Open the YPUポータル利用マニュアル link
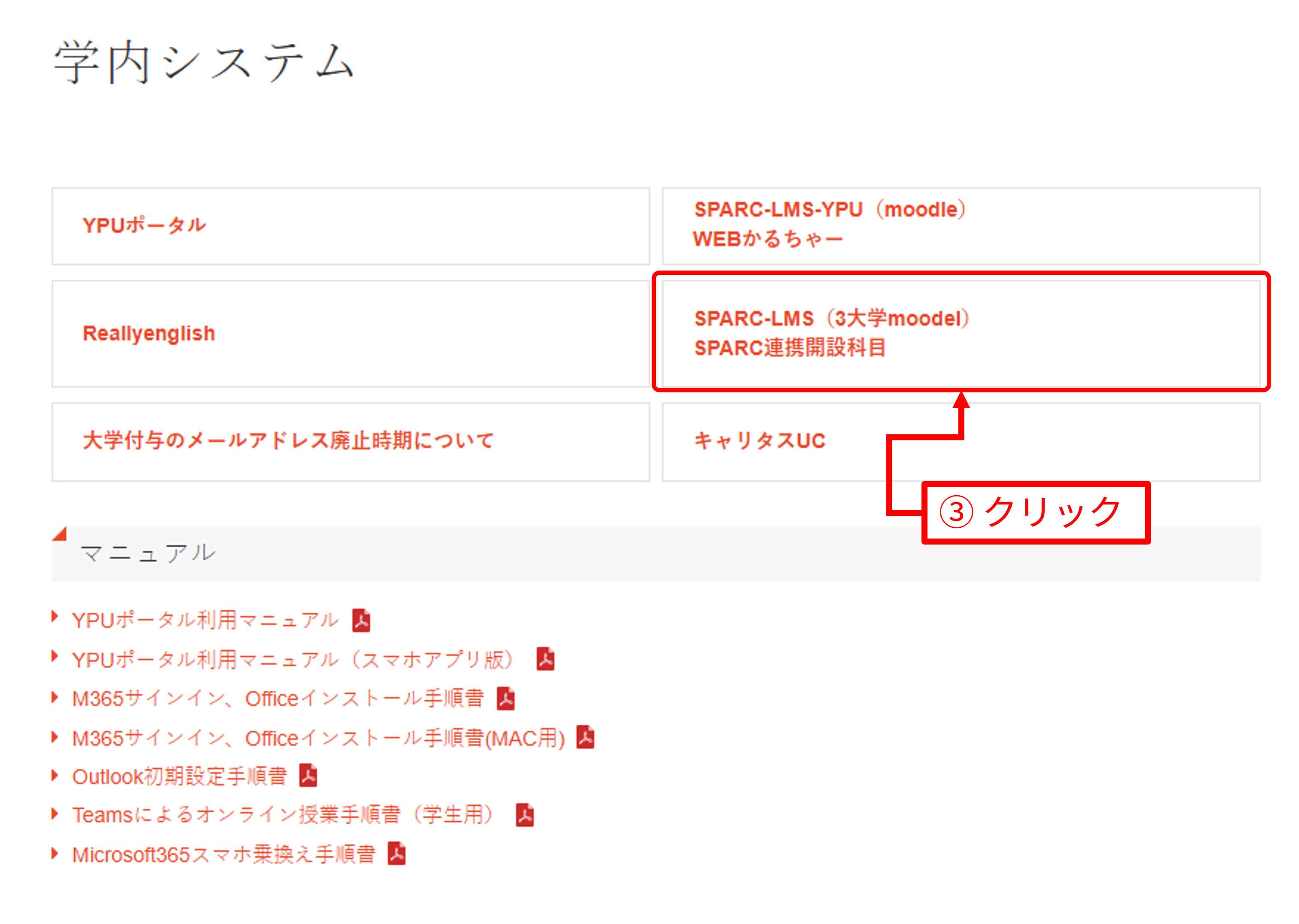 205,620
